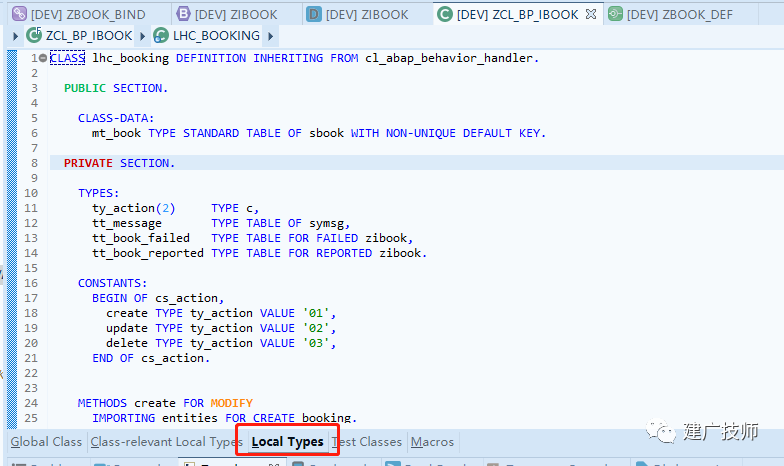
Task: Close the [DEV] ZCL_BP_IBOOK tab
Action: pos(591,14)
